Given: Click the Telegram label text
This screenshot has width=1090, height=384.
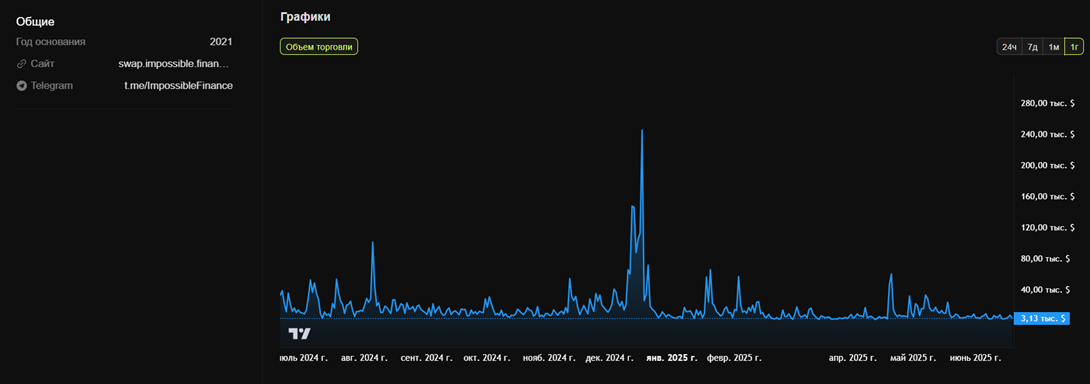Looking at the screenshot, I should 51,86.
